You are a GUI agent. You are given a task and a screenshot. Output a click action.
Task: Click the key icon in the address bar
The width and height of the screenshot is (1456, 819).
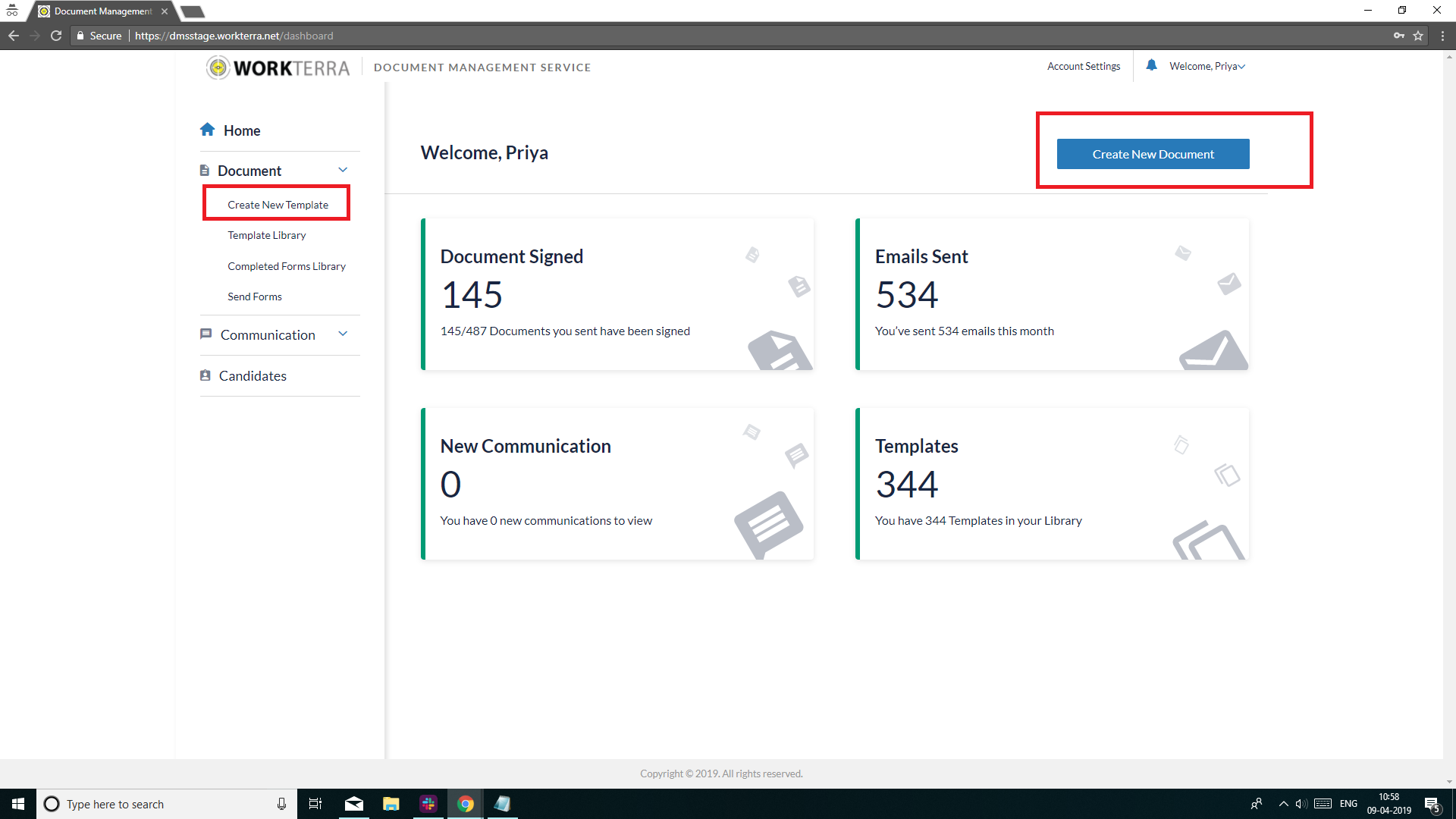(x=1400, y=36)
